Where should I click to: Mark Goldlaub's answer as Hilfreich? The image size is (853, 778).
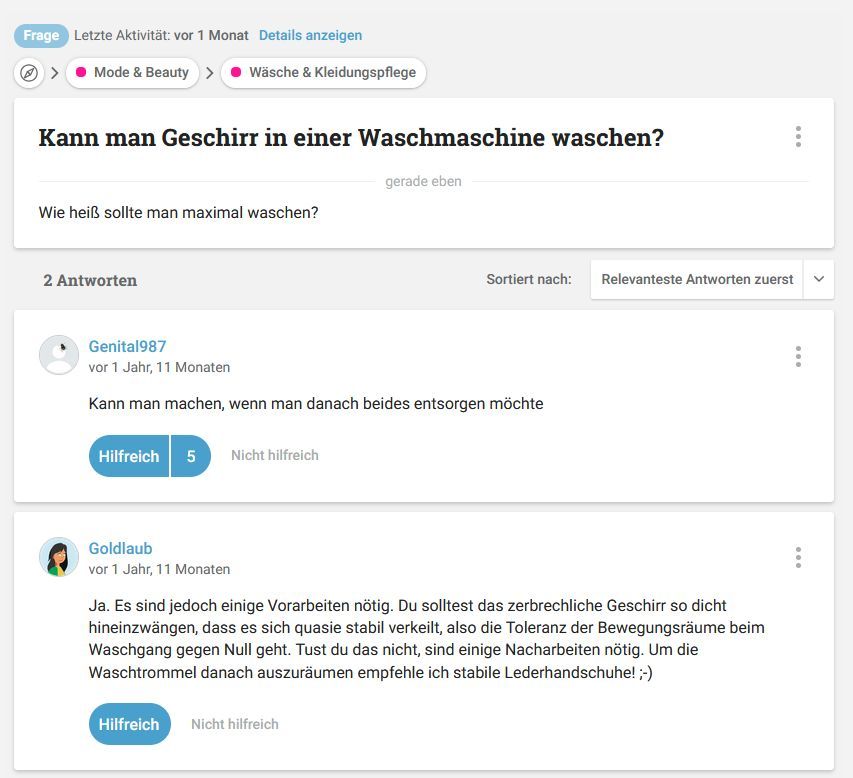pos(129,724)
